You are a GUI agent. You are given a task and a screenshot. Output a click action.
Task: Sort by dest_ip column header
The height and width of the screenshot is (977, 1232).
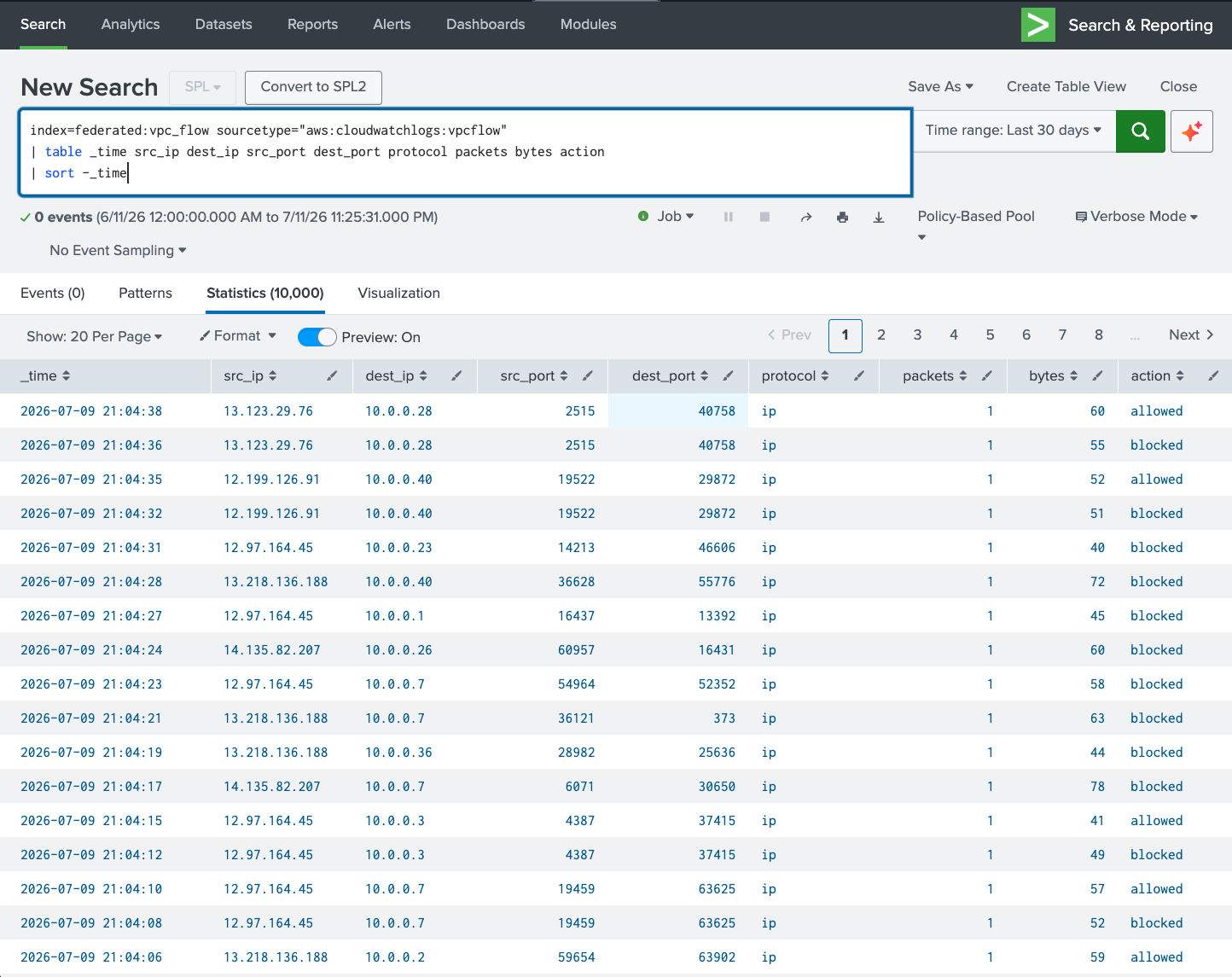coord(397,375)
